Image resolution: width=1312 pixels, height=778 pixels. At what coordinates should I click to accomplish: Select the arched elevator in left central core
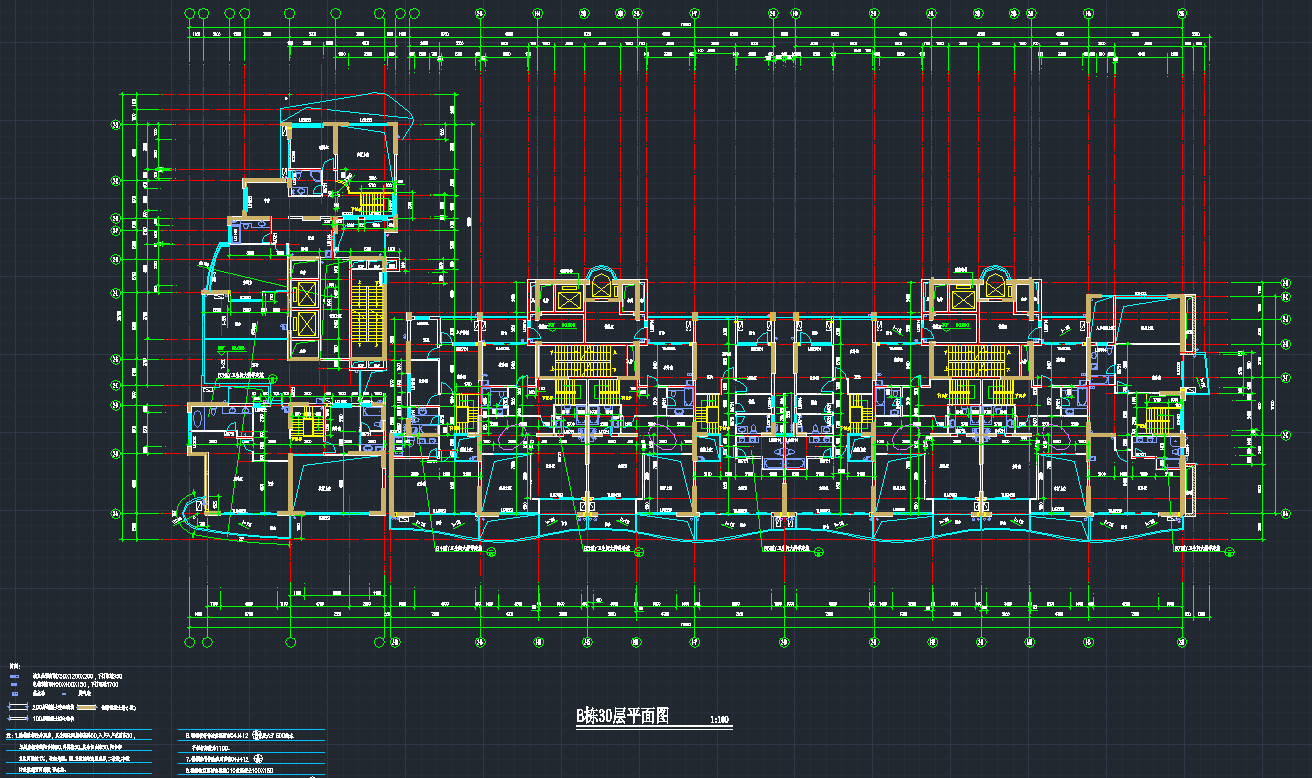[601, 284]
